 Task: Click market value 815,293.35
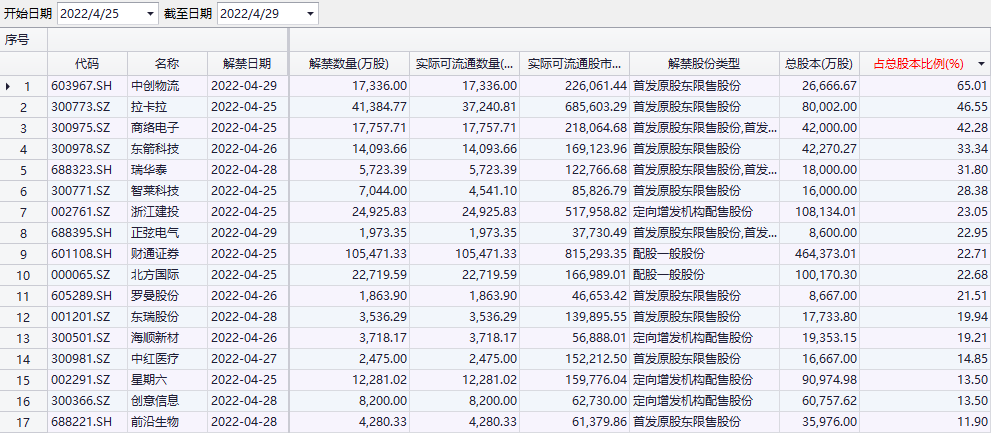click(597, 254)
